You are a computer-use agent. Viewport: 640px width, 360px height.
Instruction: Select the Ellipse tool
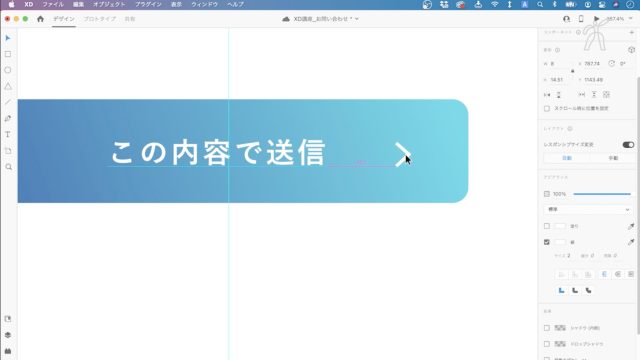click(x=8, y=70)
